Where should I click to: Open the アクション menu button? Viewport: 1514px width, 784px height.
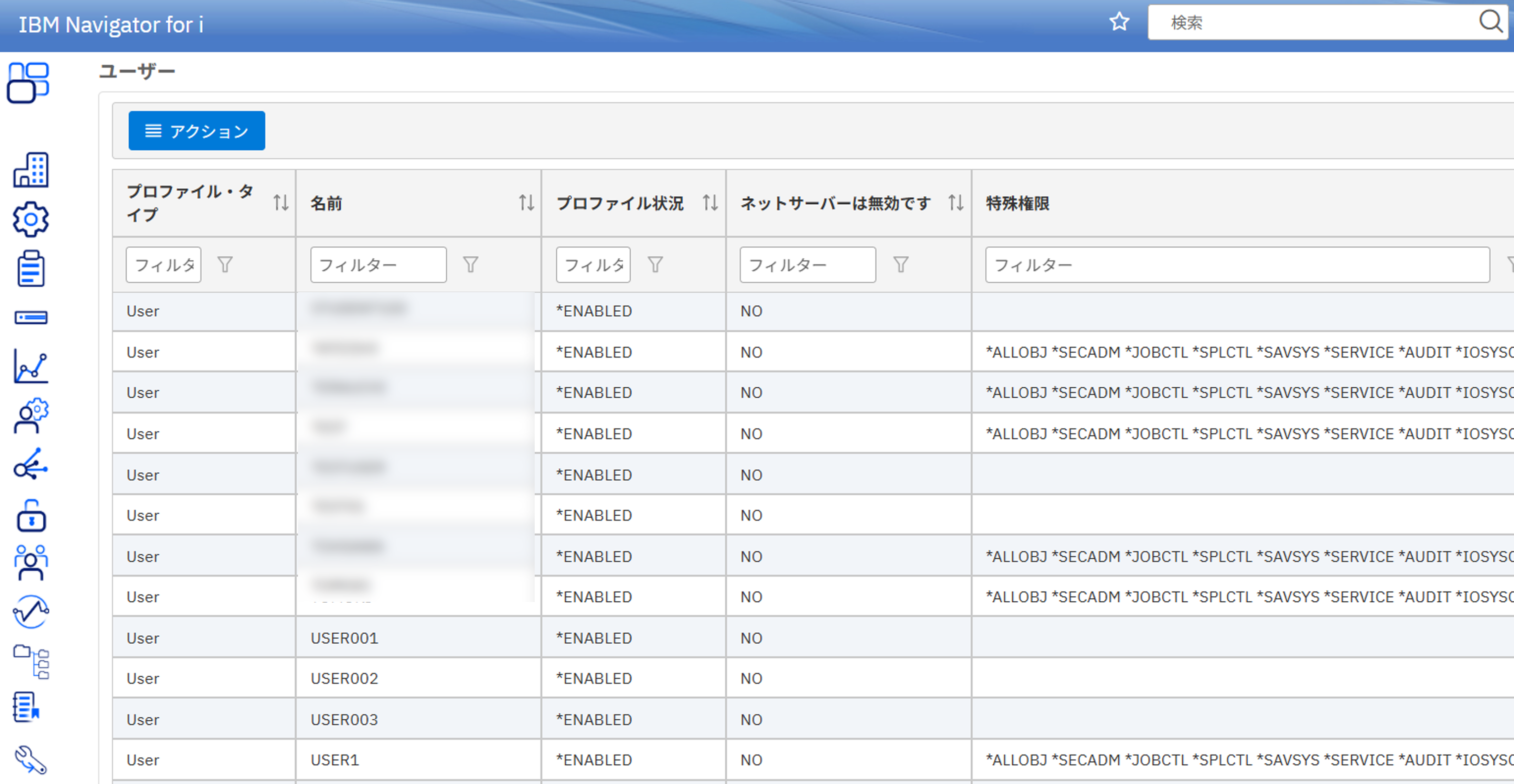click(x=196, y=130)
